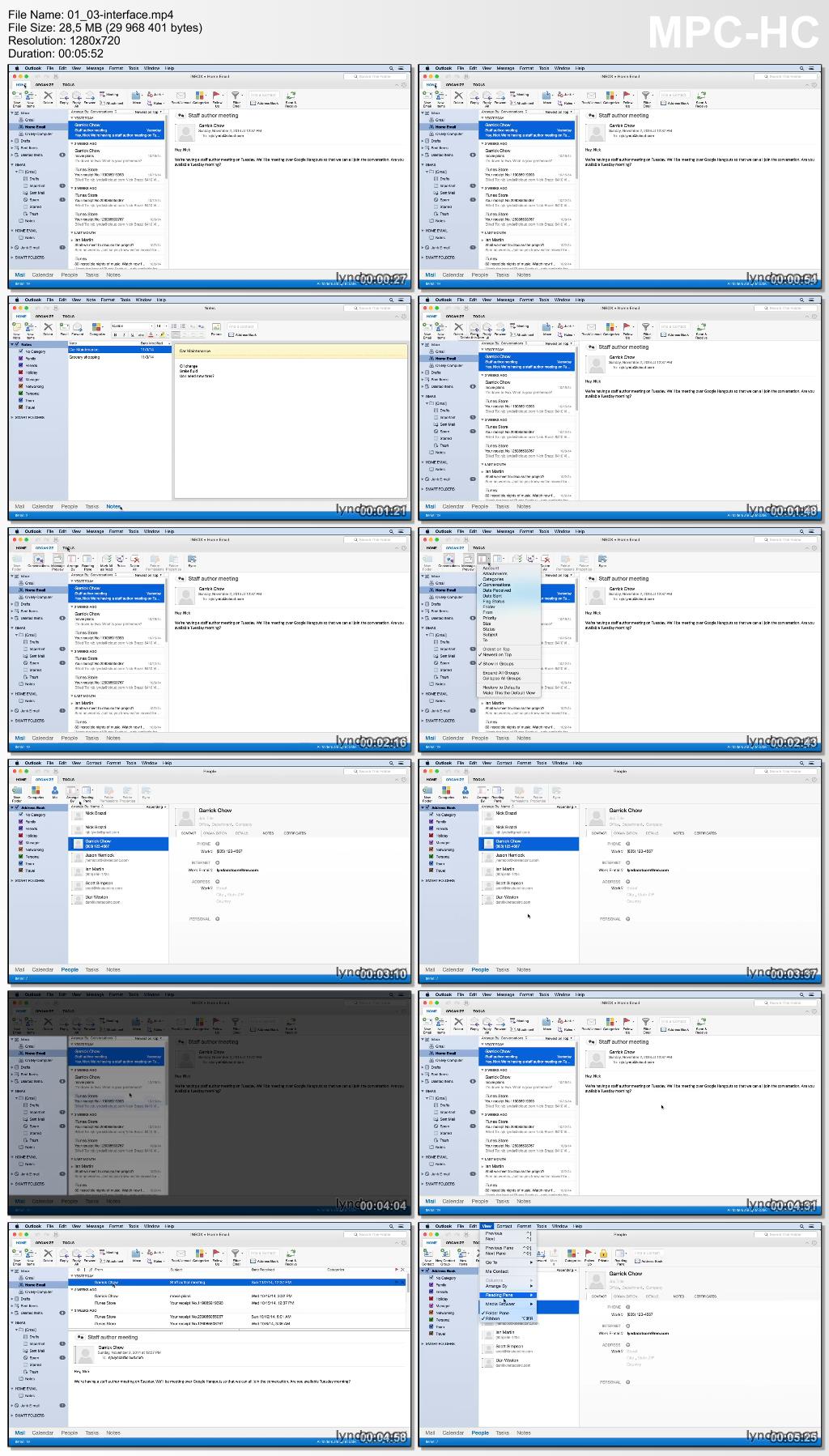Open Go To submenu in 00:05:25 View menu

pyautogui.click(x=508, y=1262)
